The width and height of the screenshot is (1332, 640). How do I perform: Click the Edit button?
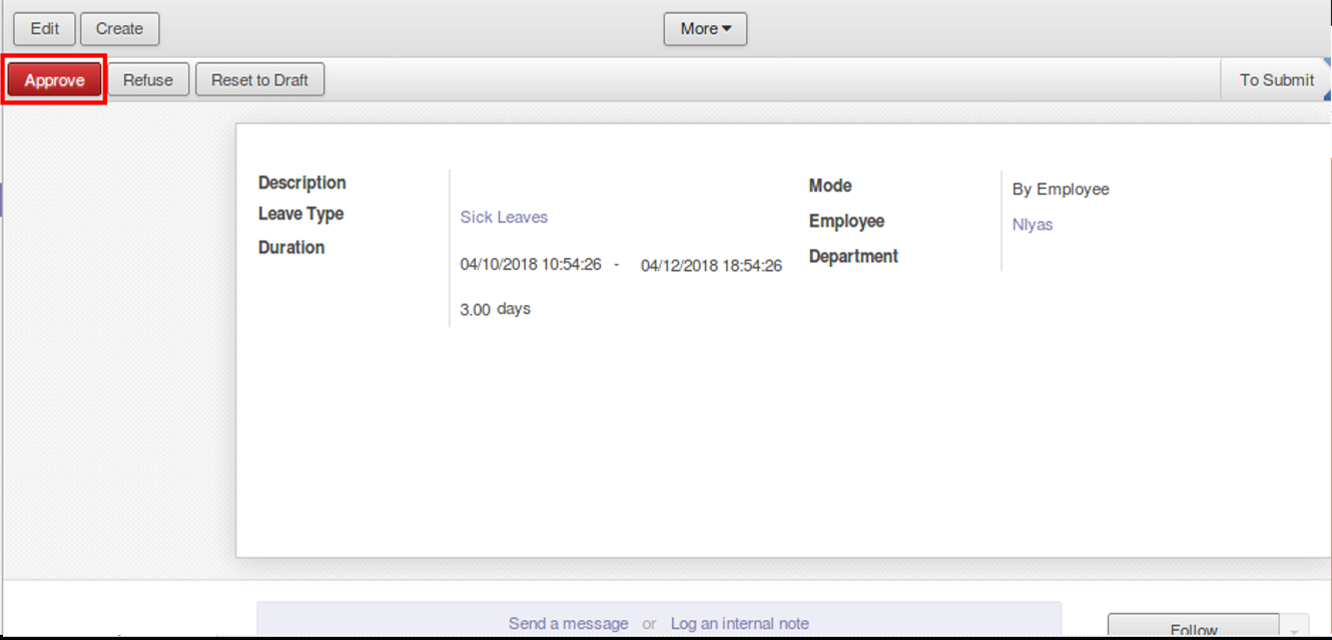(x=44, y=29)
